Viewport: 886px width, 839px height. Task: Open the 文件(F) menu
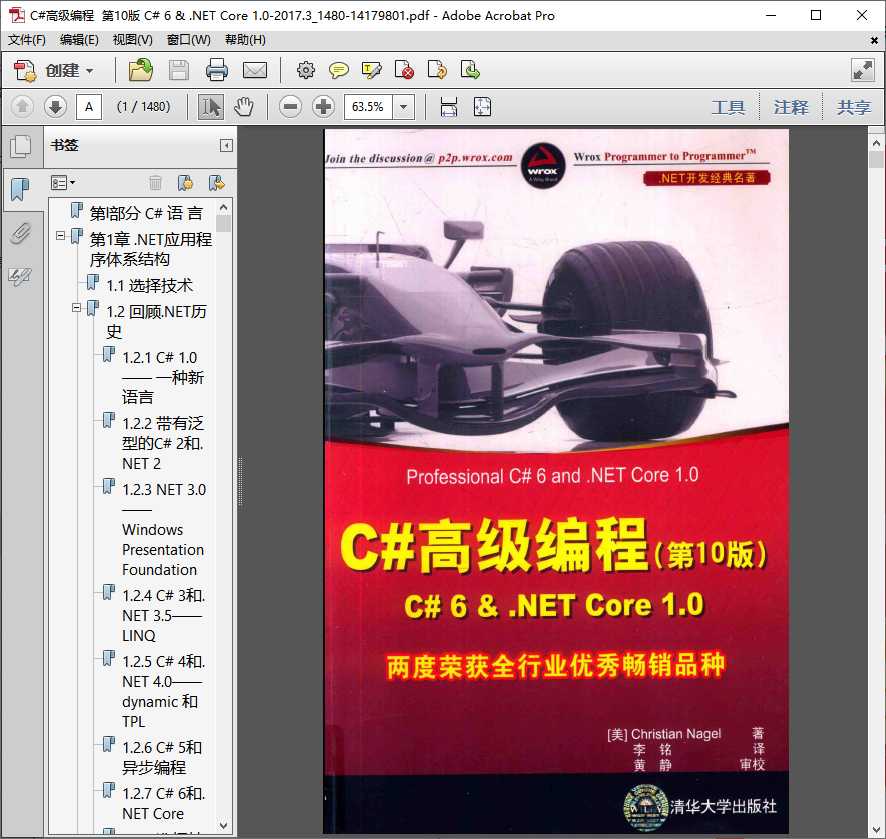(x=27, y=40)
